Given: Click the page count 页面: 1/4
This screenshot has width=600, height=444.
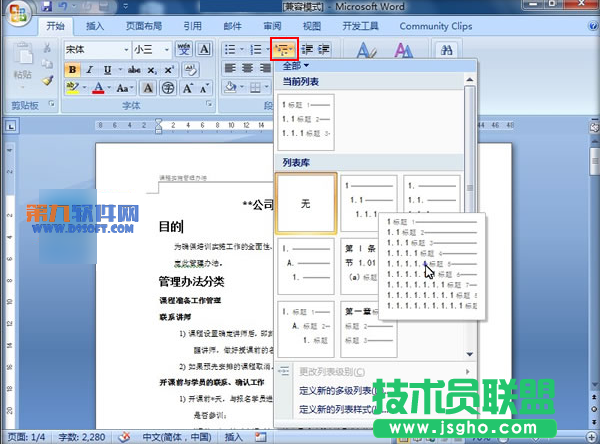Looking at the screenshot, I should point(26,437).
